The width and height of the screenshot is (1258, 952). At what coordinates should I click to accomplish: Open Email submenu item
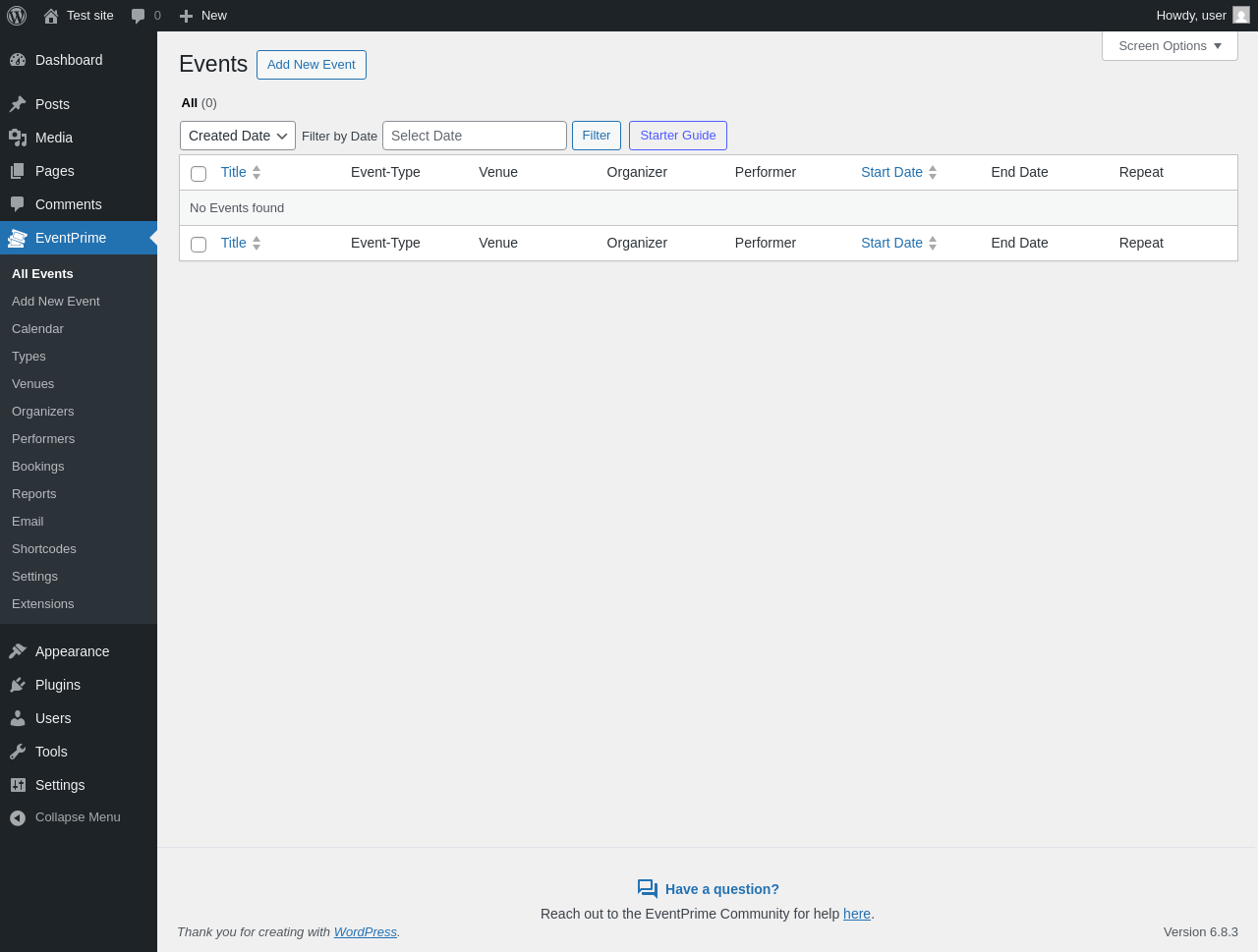pyautogui.click(x=28, y=522)
